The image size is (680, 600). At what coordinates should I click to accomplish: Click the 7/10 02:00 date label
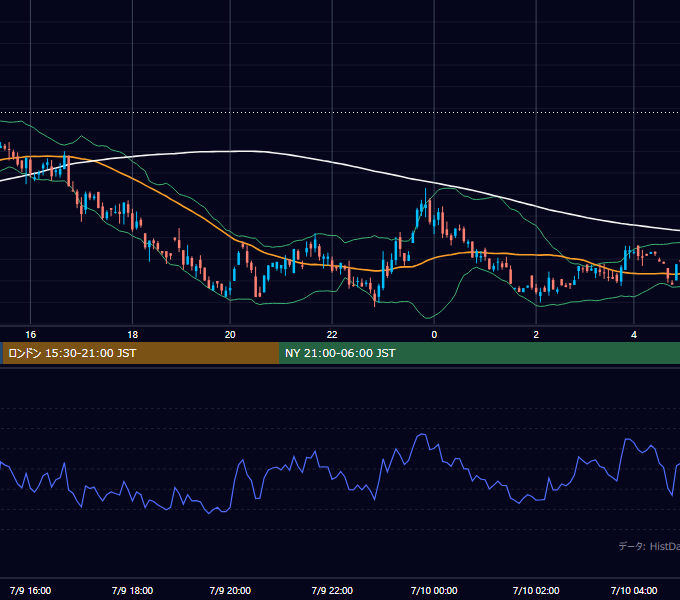tap(536, 590)
